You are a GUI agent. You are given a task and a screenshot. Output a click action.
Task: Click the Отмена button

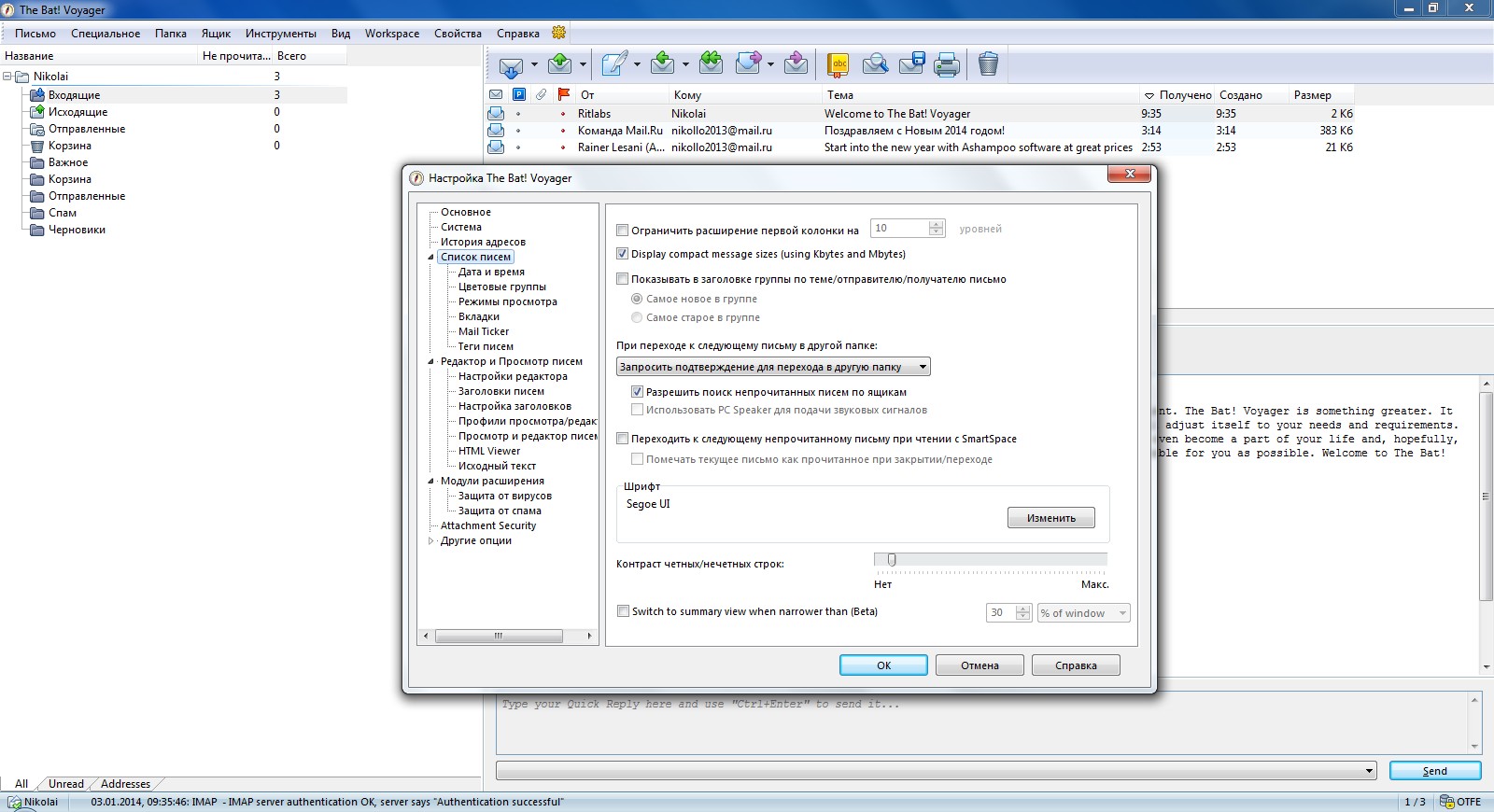[x=980, y=665]
